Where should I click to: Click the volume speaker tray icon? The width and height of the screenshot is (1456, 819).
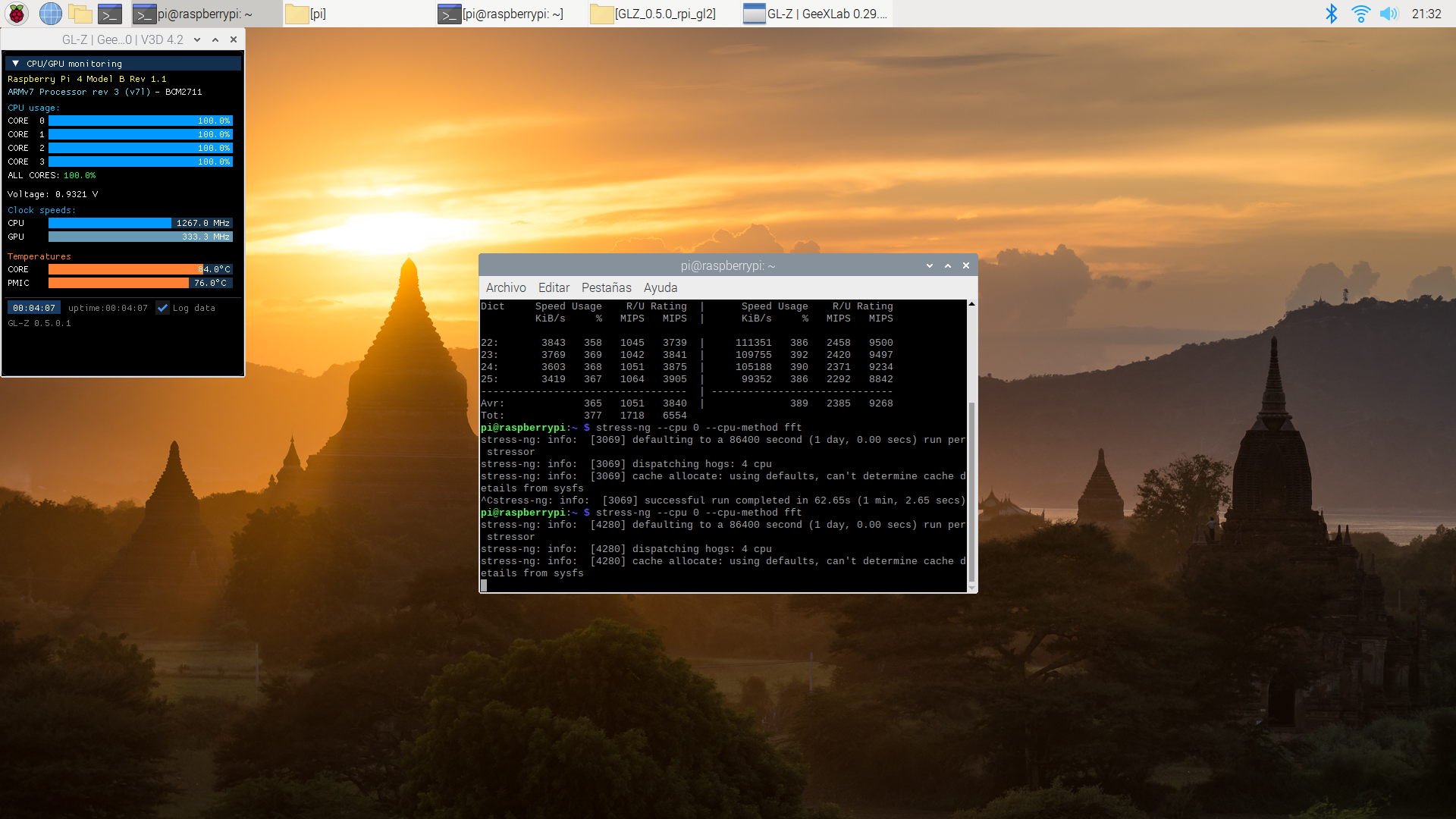[x=1389, y=14]
